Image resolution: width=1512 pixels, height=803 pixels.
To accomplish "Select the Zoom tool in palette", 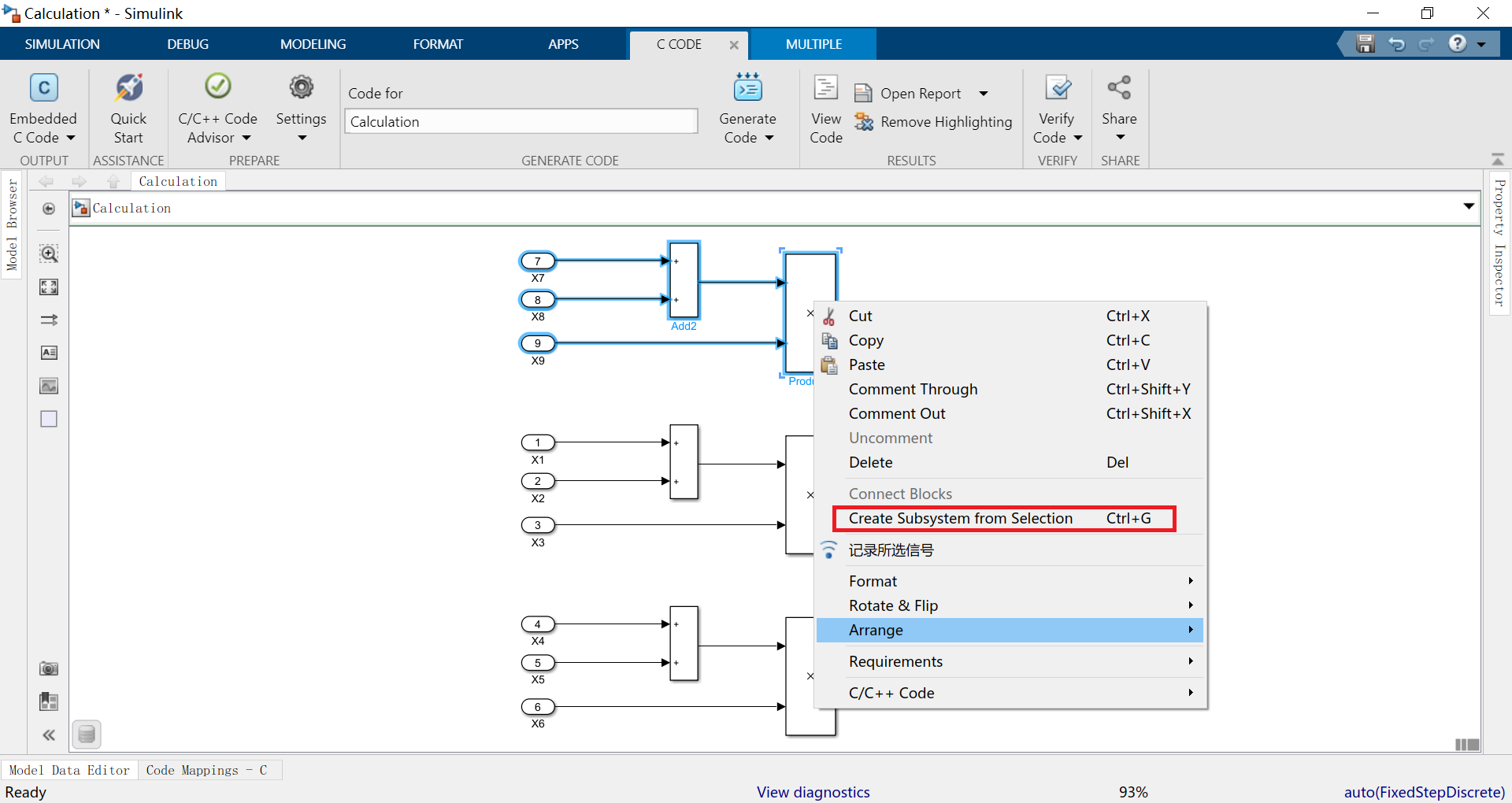I will pyautogui.click(x=49, y=253).
